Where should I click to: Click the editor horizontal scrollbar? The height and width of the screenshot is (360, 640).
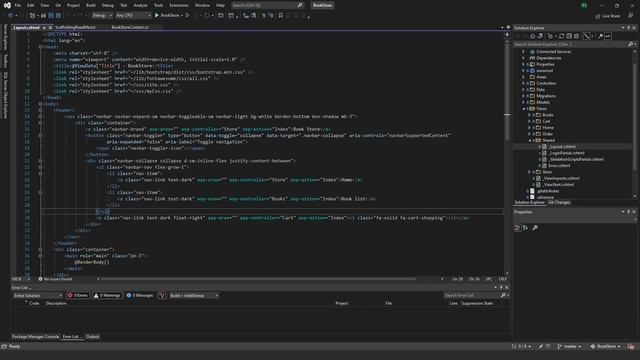258,279
